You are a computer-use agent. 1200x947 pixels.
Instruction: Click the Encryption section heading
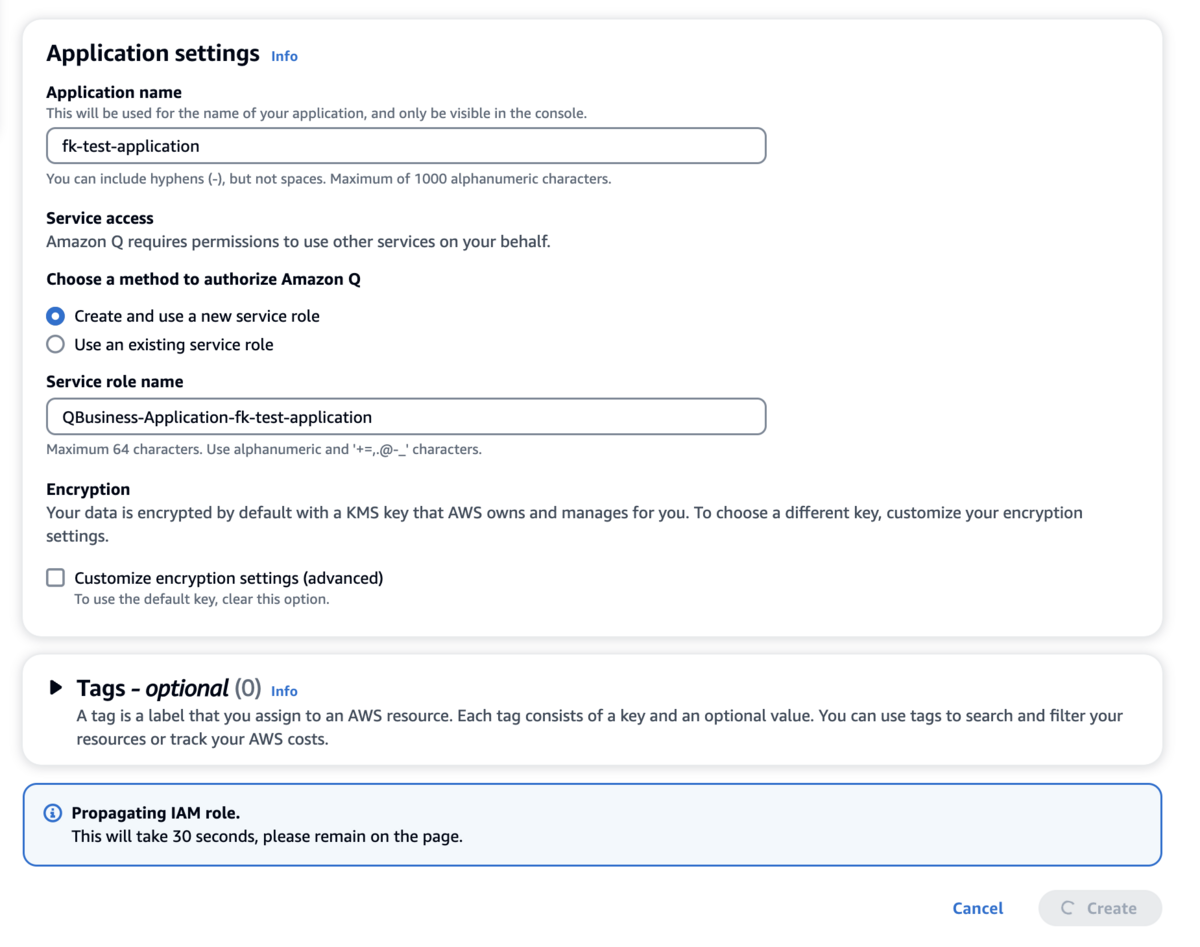click(x=88, y=489)
